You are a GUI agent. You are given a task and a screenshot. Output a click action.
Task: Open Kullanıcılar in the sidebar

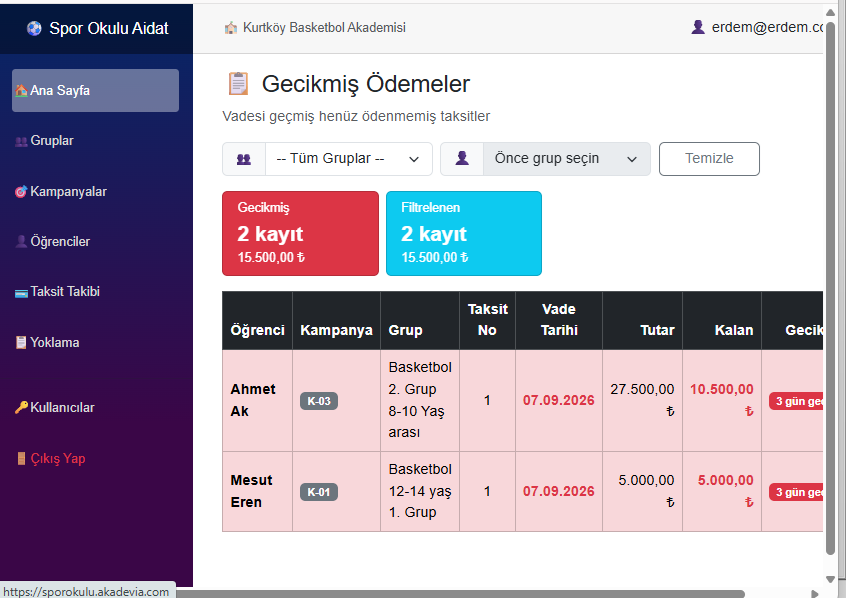95,407
